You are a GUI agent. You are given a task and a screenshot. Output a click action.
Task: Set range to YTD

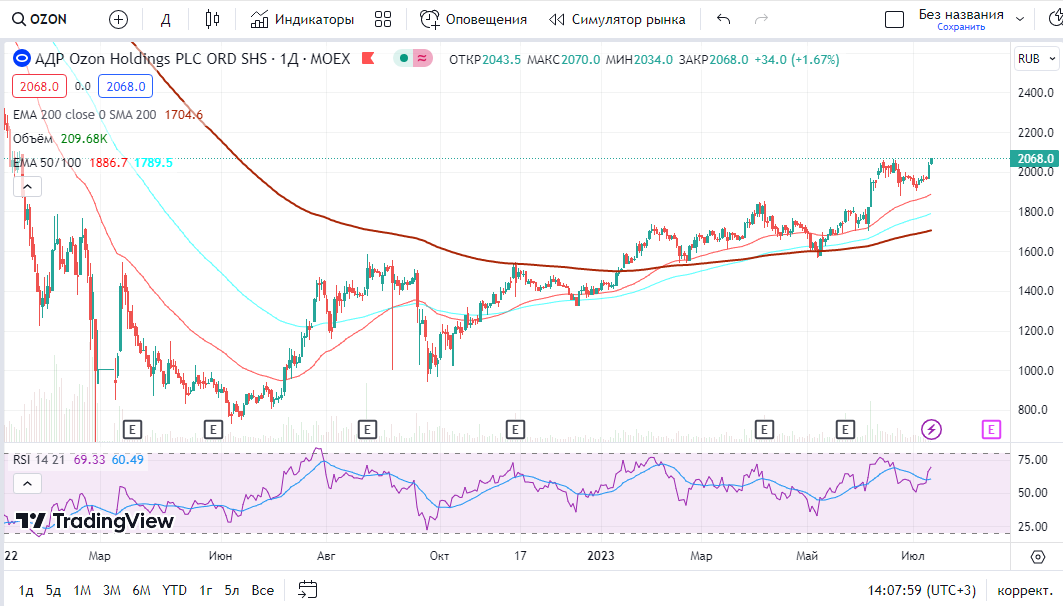pyautogui.click(x=174, y=590)
